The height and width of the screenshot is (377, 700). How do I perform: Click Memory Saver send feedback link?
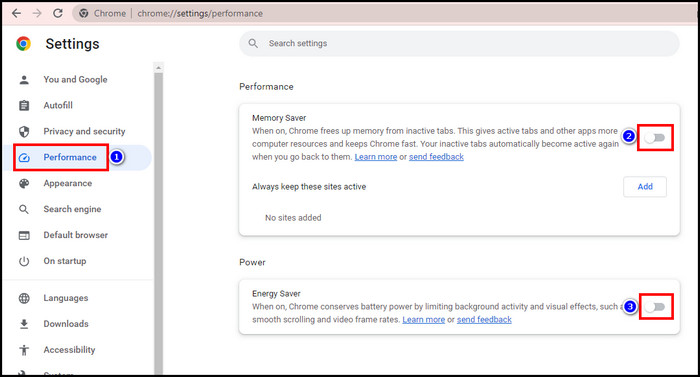tap(436, 157)
